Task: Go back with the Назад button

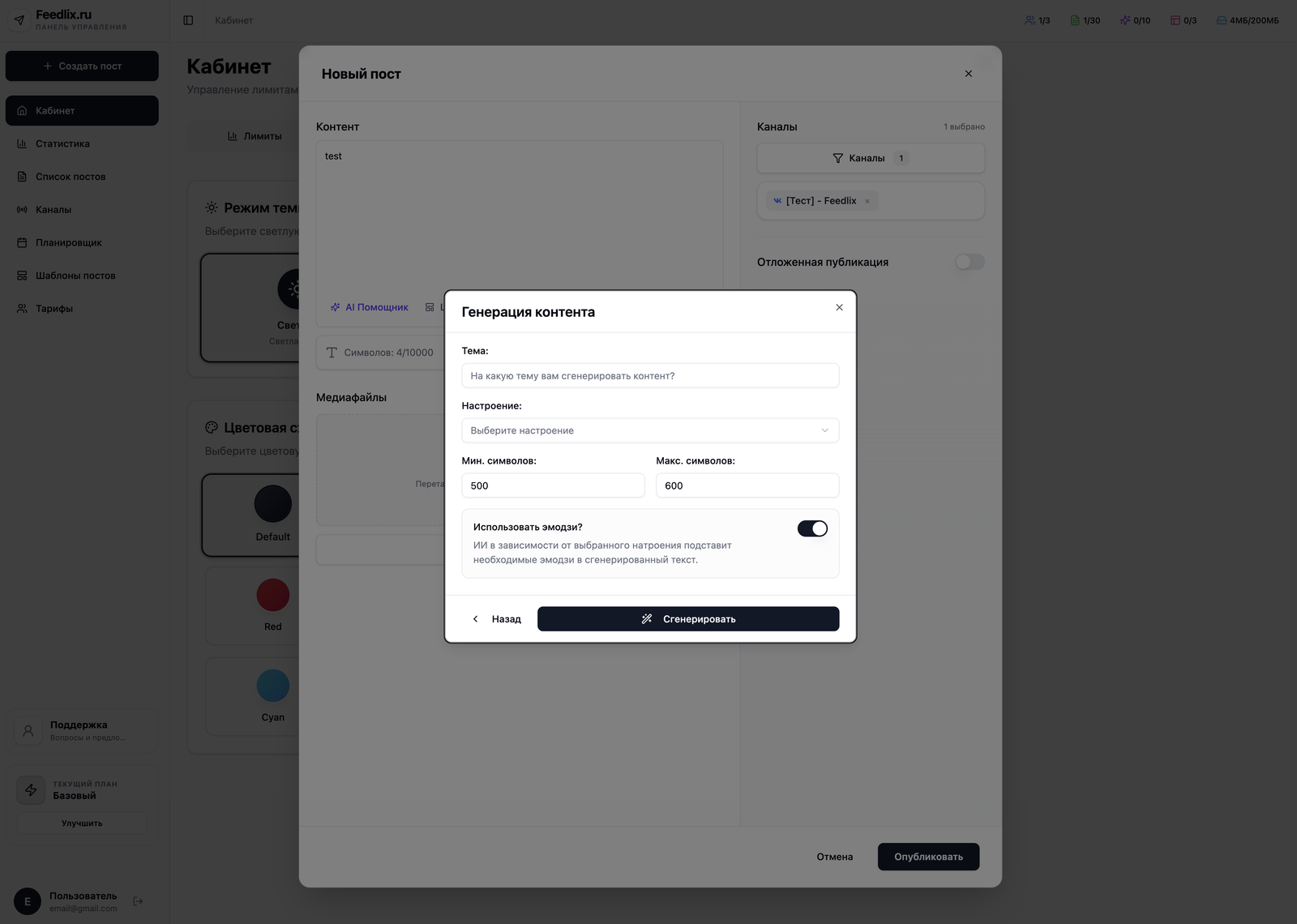Action: pyautogui.click(x=497, y=619)
